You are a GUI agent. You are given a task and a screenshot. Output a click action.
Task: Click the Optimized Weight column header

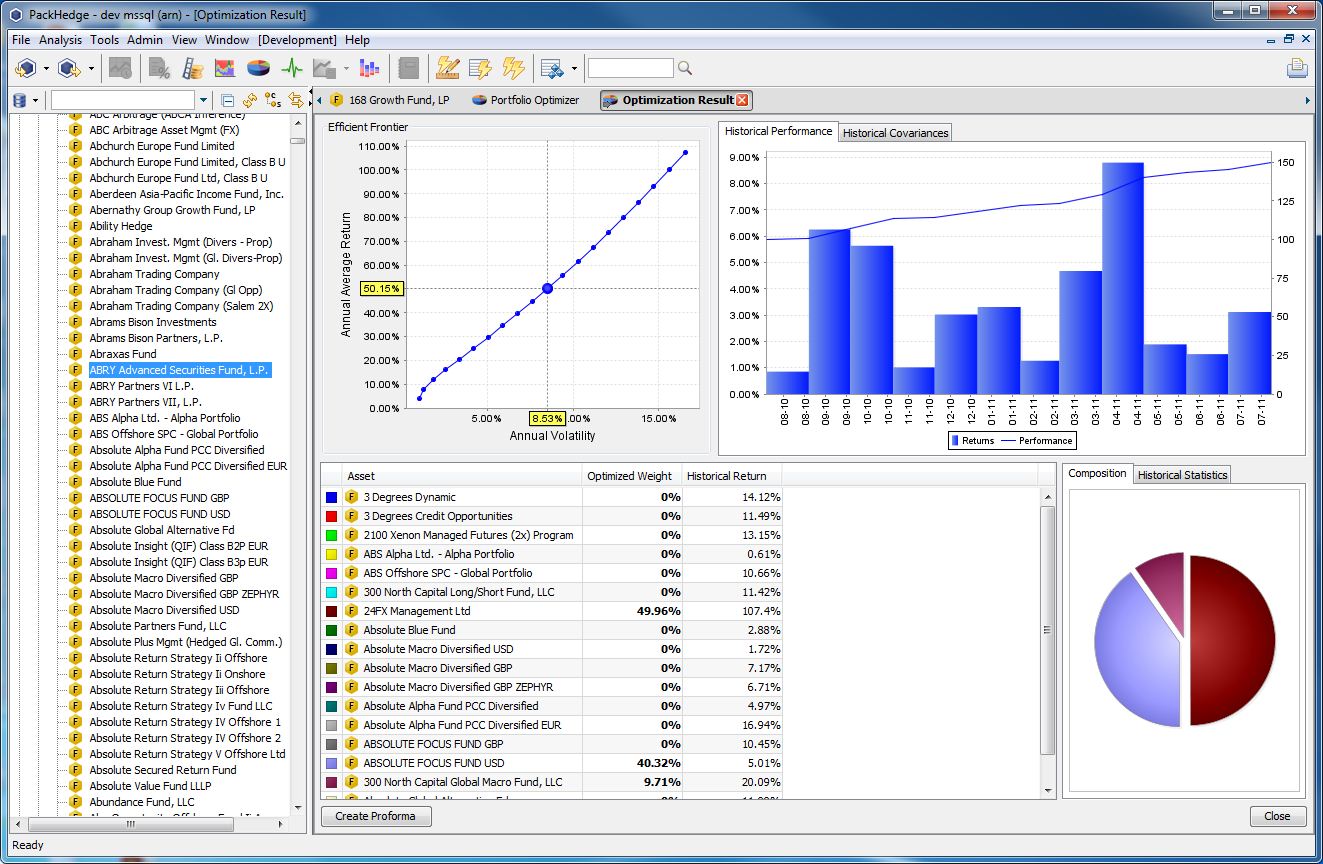[632, 476]
